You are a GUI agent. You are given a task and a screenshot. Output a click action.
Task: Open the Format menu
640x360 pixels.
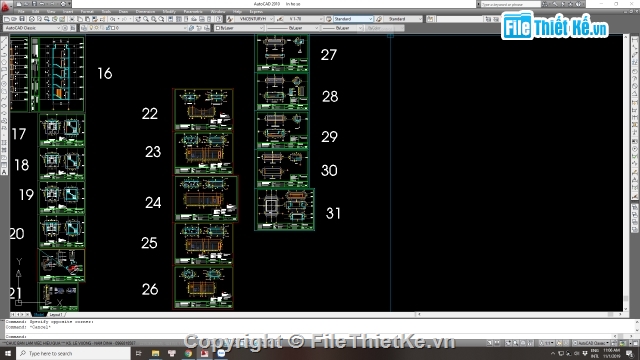click(87, 11)
